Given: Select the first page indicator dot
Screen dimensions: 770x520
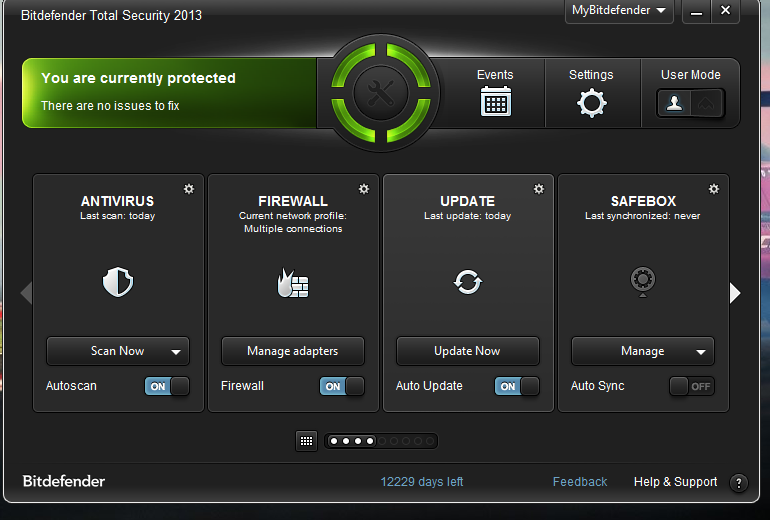Looking at the screenshot, I should (334, 441).
